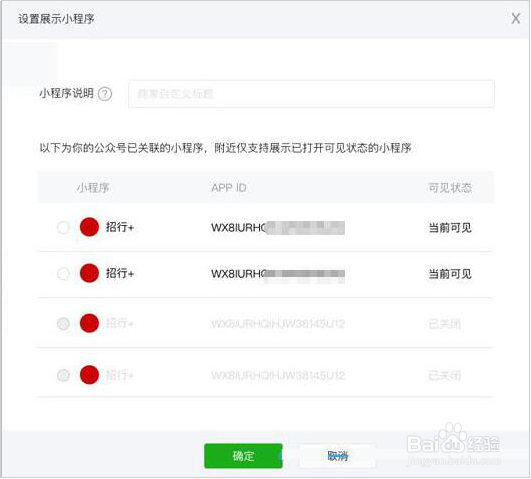This screenshot has height=479, width=531.
Task: Close the 设置展示小程序 dialog
Action: [516, 18]
